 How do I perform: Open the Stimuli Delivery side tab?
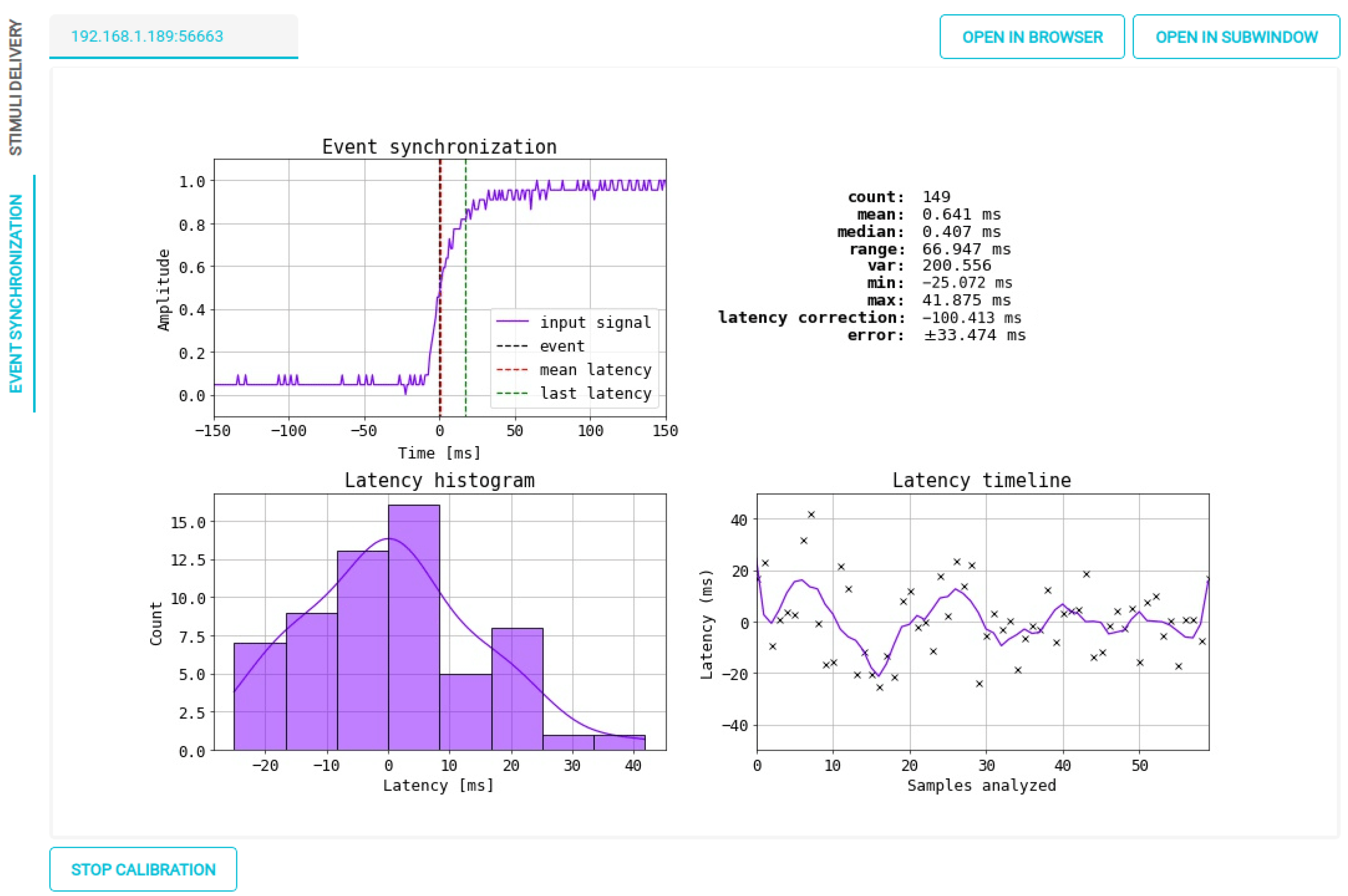(16, 87)
